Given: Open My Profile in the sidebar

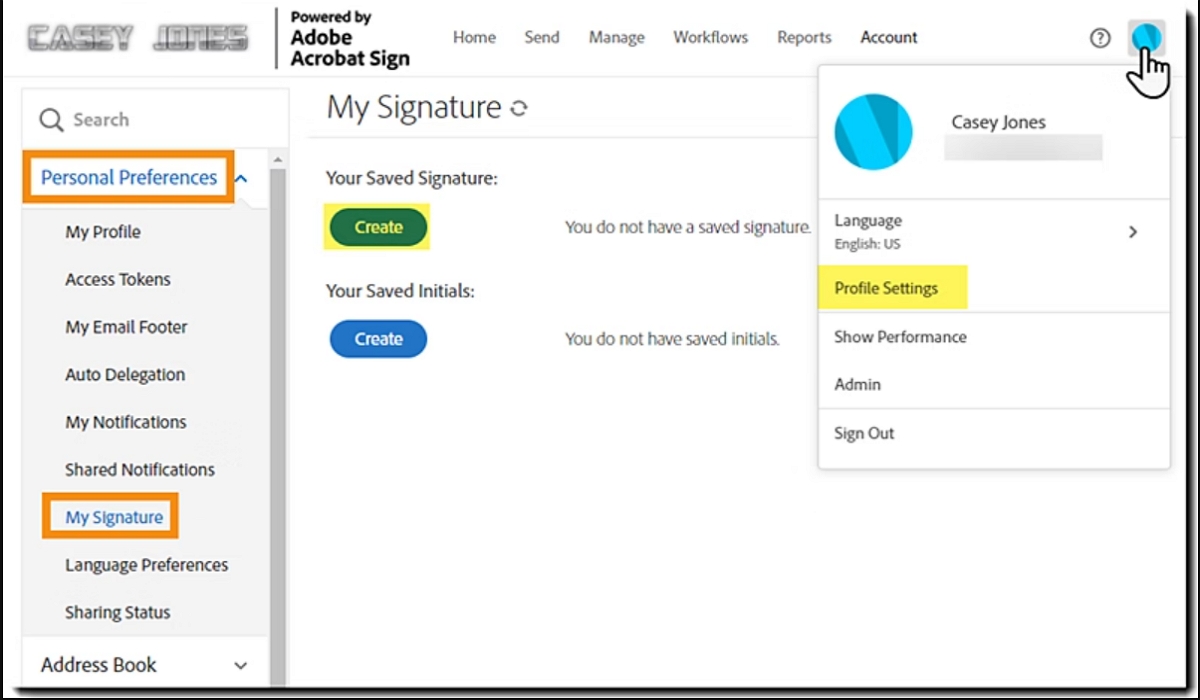Looking at the screenshot, I should 103,232.
